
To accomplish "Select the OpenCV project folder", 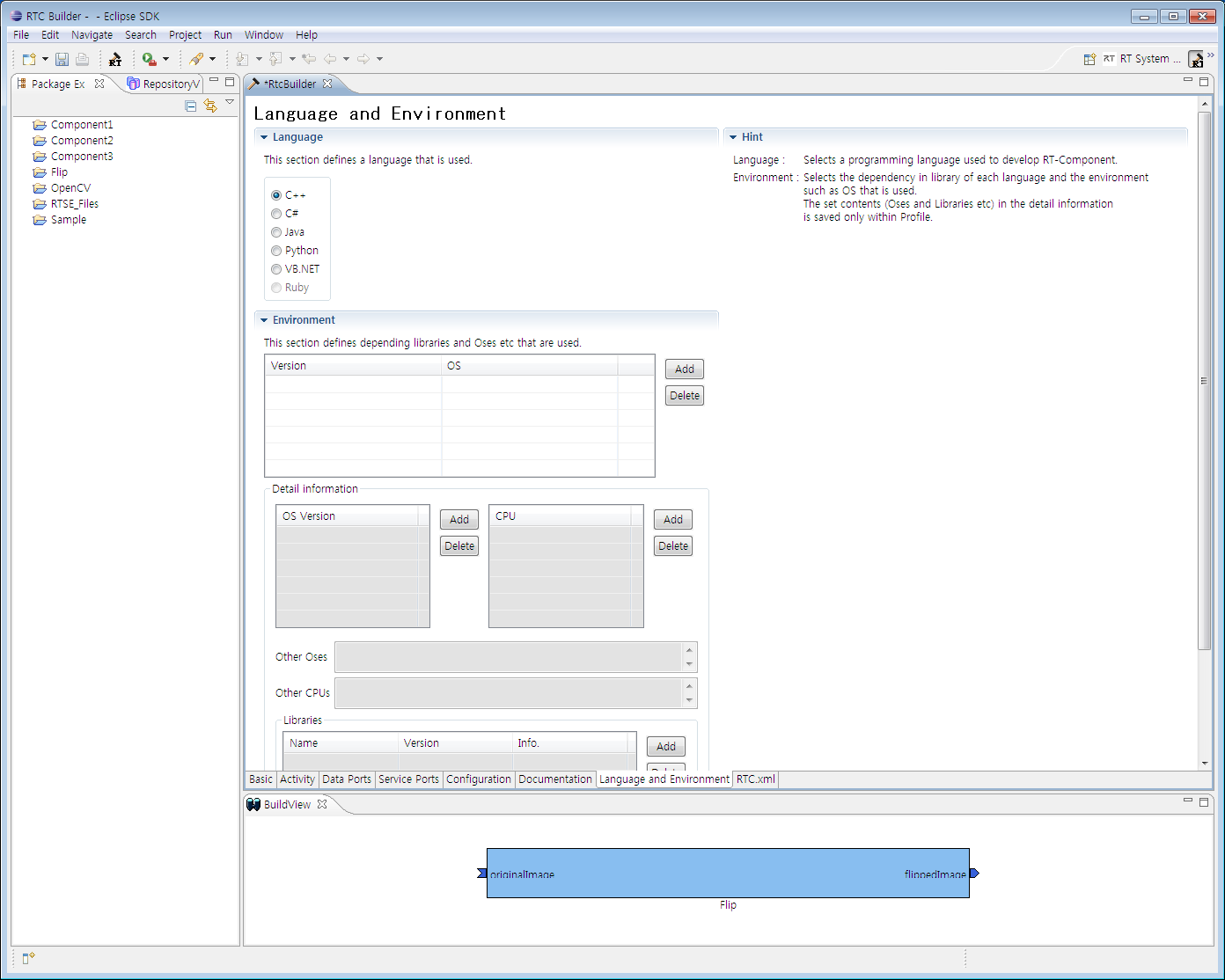I will click(x=62, y=188).
